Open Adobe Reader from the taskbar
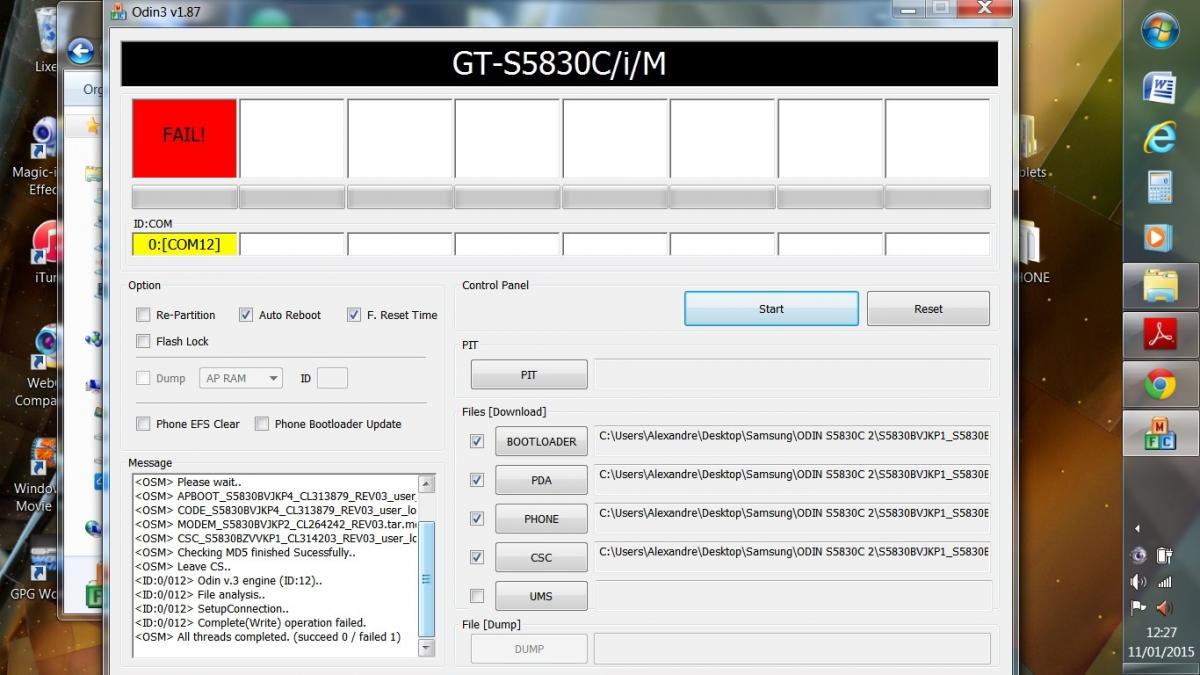Screen dimensions: 1200x675 [1160, 334]
